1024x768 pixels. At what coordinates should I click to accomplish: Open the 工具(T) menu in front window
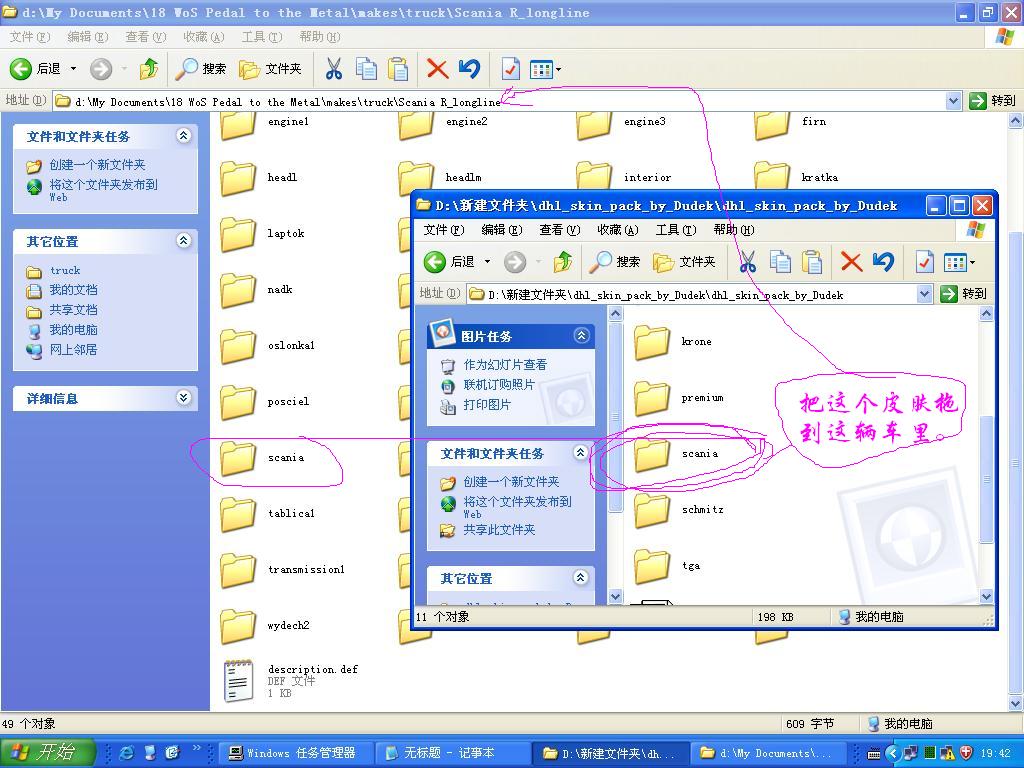675,230
